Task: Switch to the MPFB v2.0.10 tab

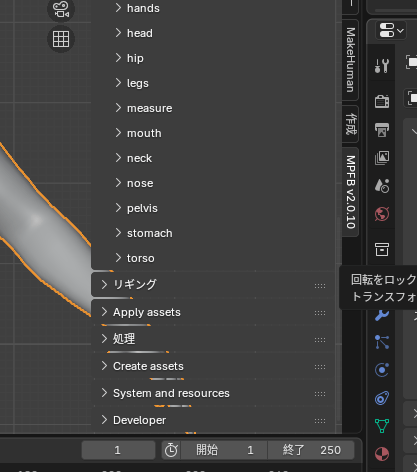Action: (x=350, y=192)
